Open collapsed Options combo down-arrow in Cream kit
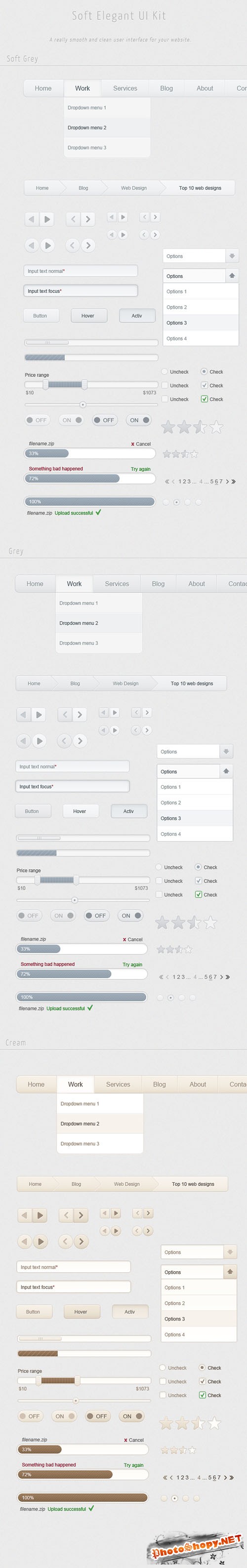Screen dimensions: 247x1568 click(x=230, y=1252)
